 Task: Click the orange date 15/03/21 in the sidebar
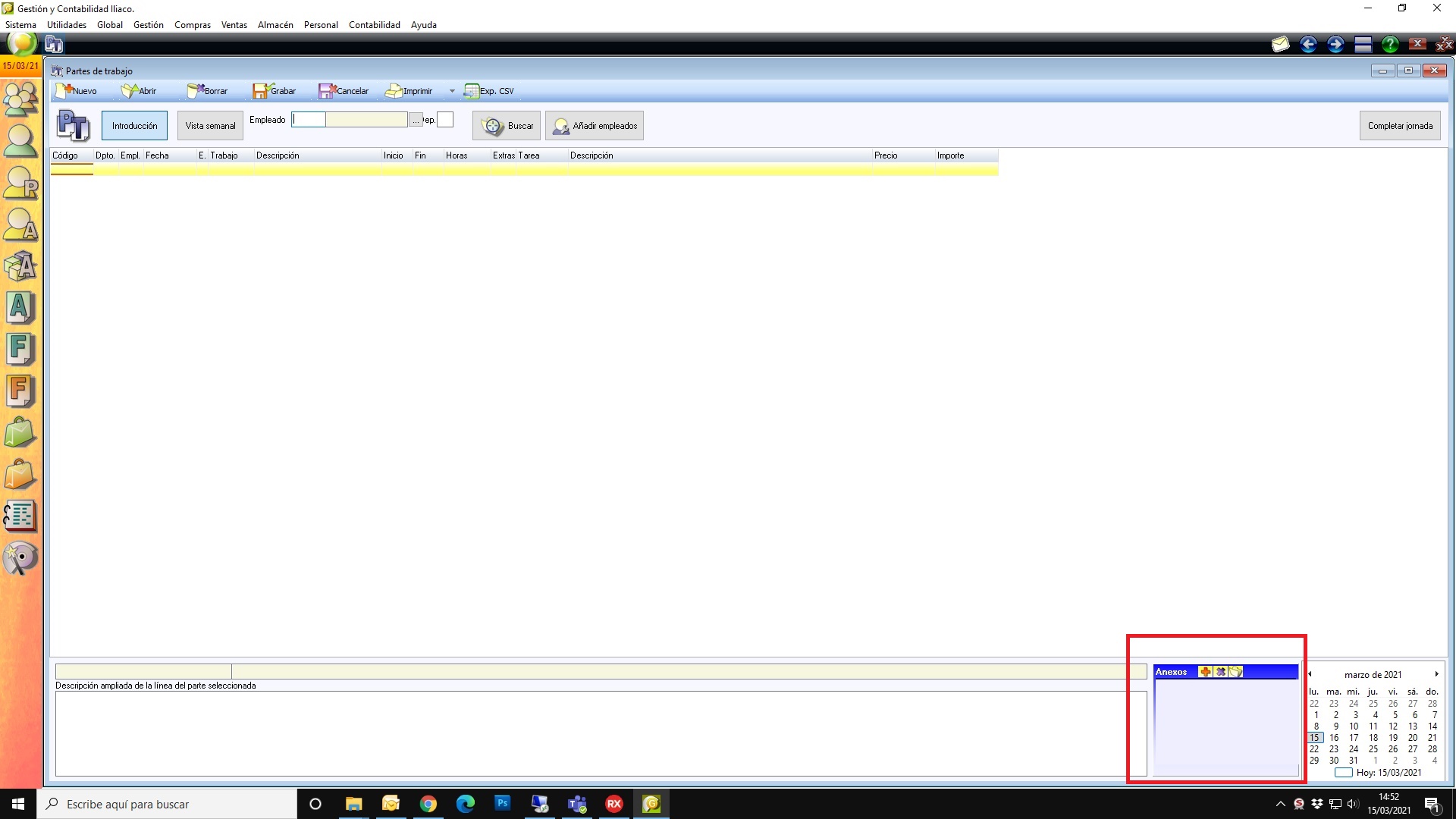tap(20, 66)
